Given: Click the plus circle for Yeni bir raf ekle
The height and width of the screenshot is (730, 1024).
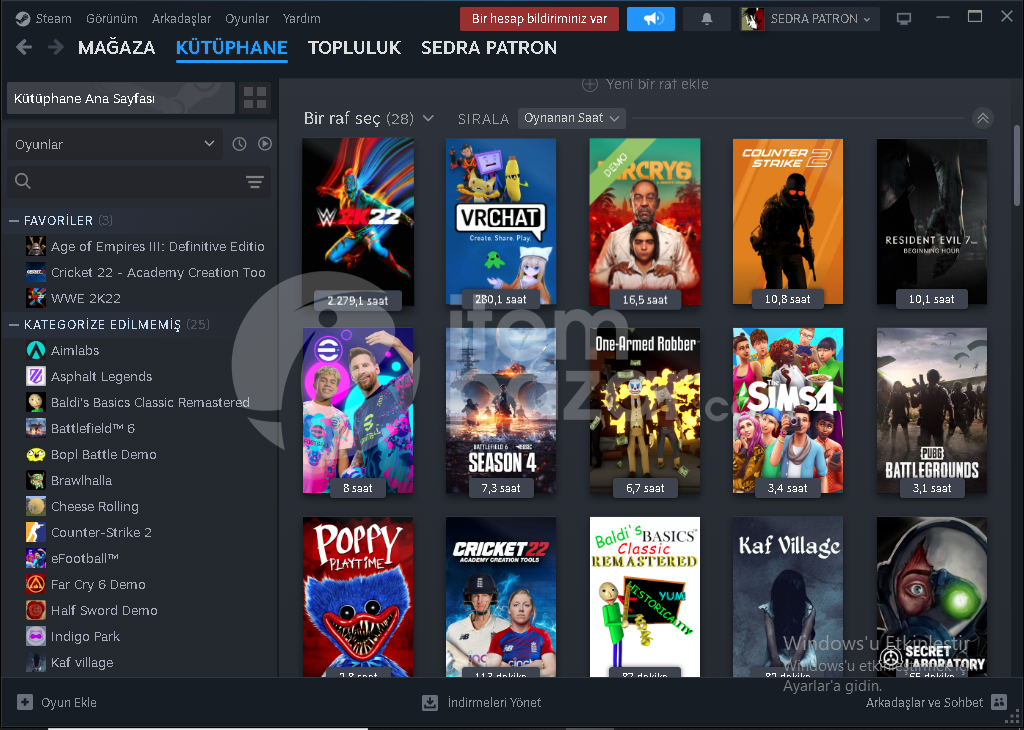Looking at the screenshot, I should point(590,84).
